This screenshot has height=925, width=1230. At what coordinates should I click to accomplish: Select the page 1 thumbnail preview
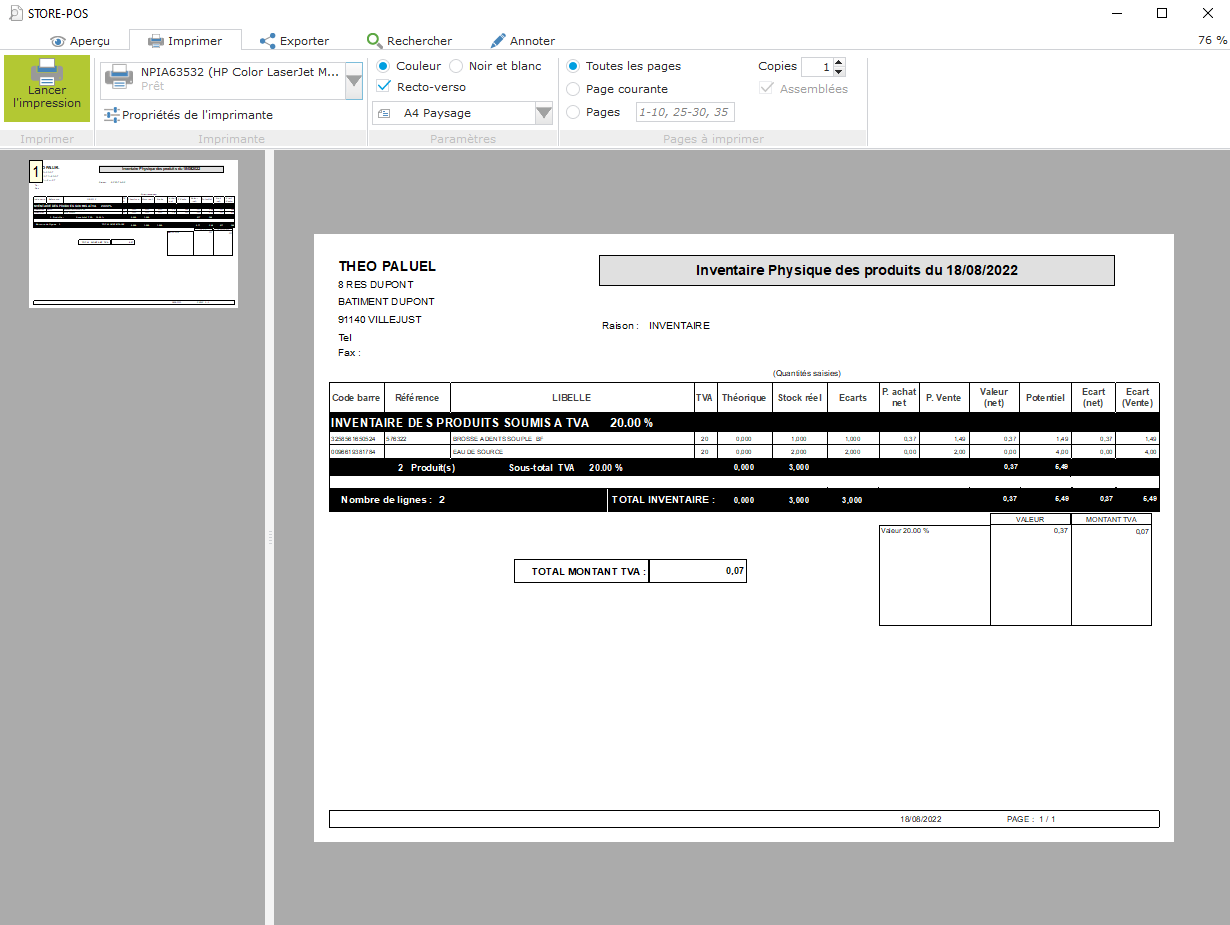(134, 233)
